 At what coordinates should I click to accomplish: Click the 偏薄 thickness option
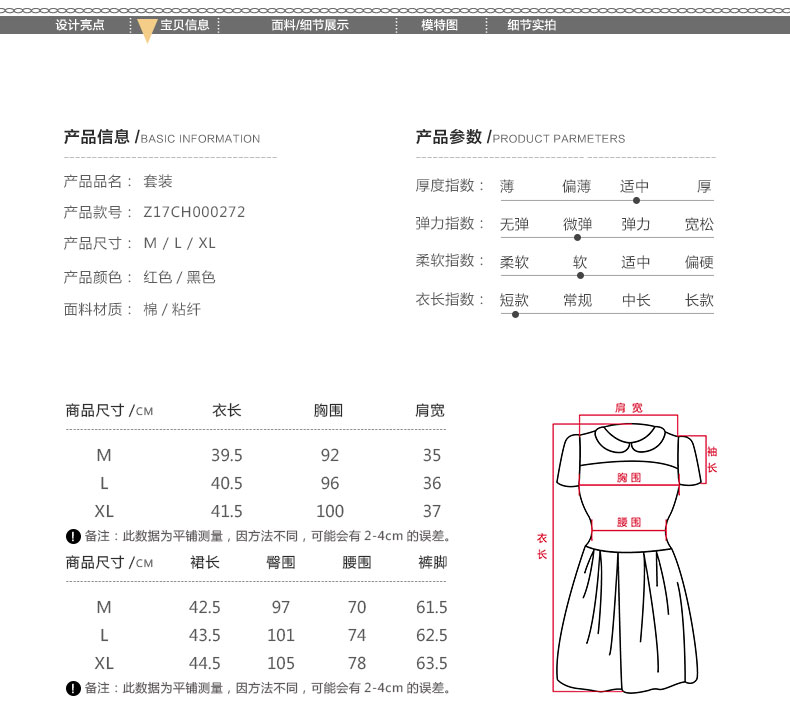tap(576, 186)
